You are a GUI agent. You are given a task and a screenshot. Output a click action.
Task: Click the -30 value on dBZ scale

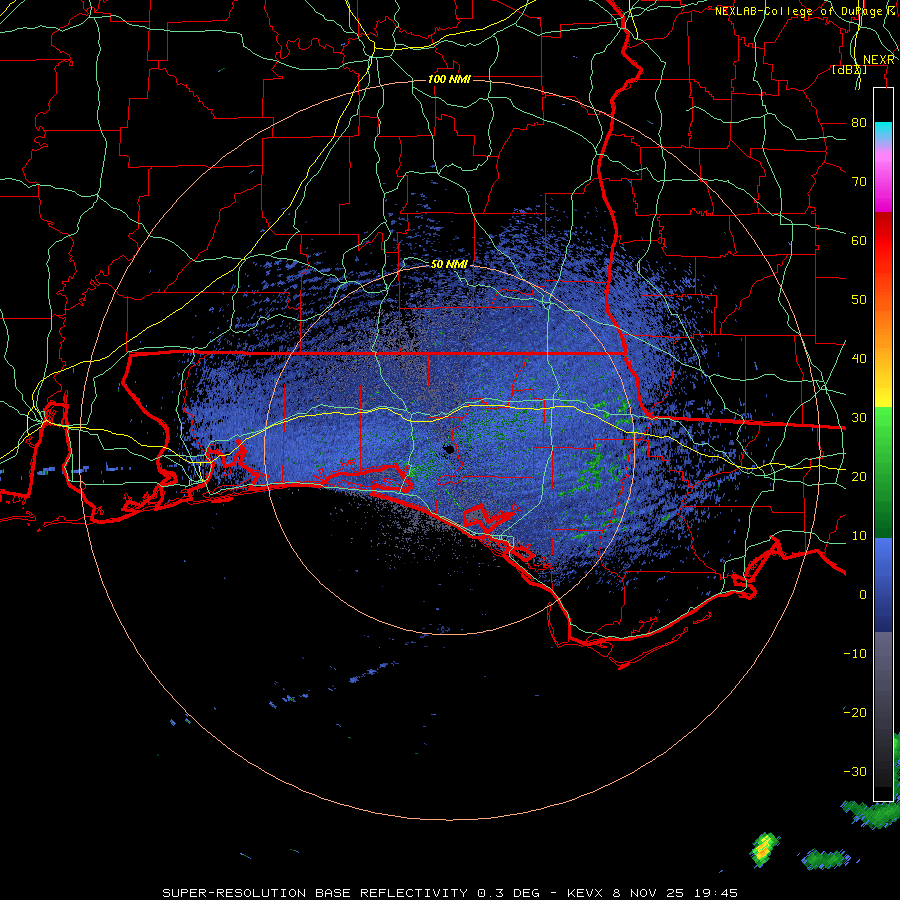pyautogui.click(x=855, y=772)
